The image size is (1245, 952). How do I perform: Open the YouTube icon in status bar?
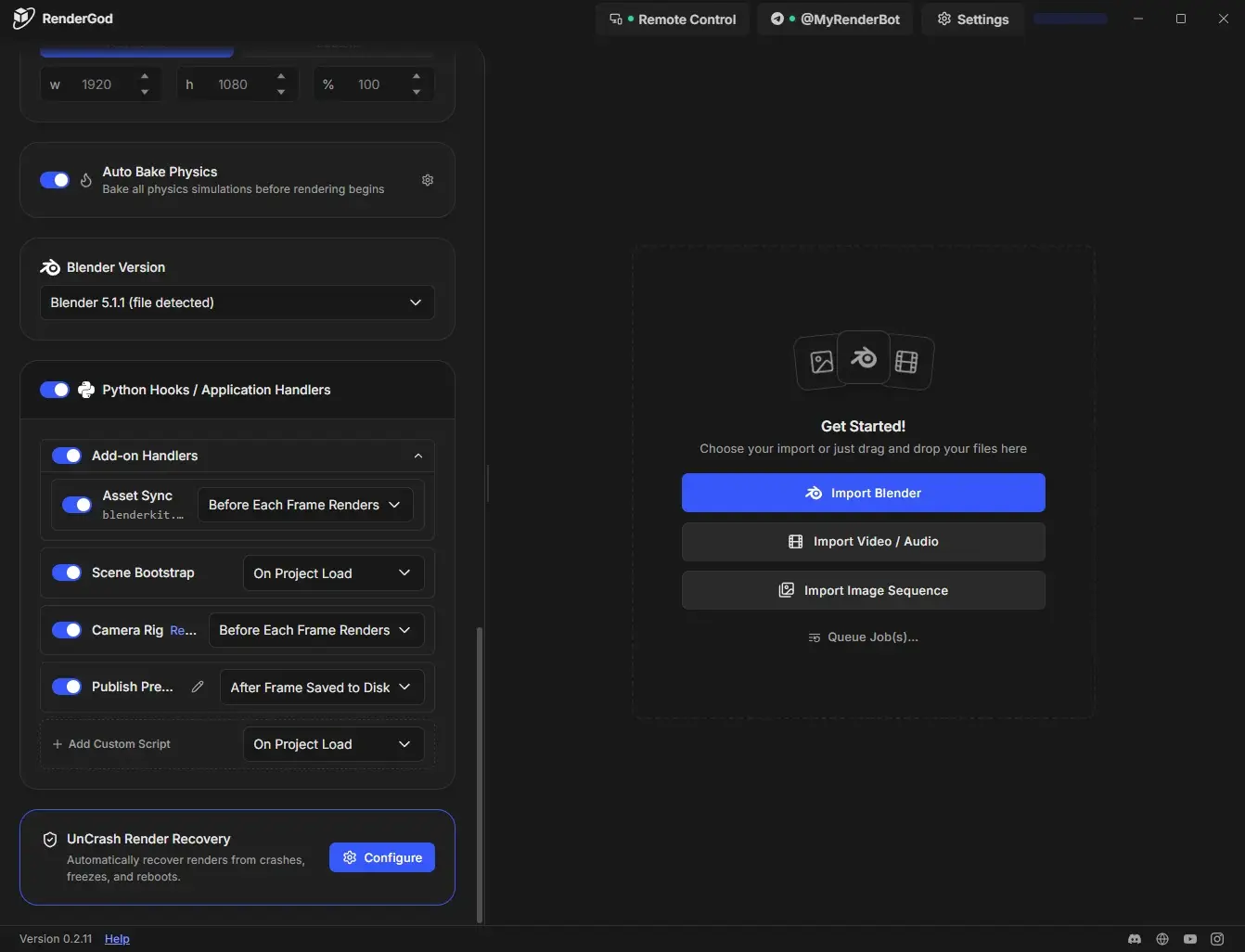(1189, 939)
